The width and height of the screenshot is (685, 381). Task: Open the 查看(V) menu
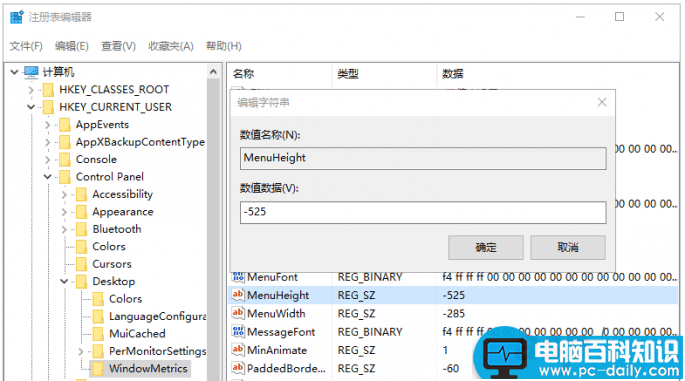pos(118,46)
